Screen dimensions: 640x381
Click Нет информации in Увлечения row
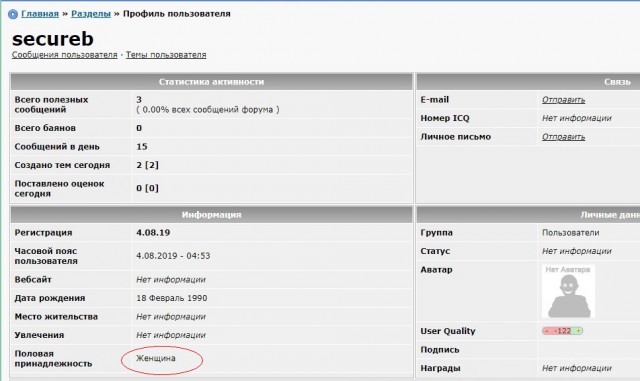coord(171,335)
